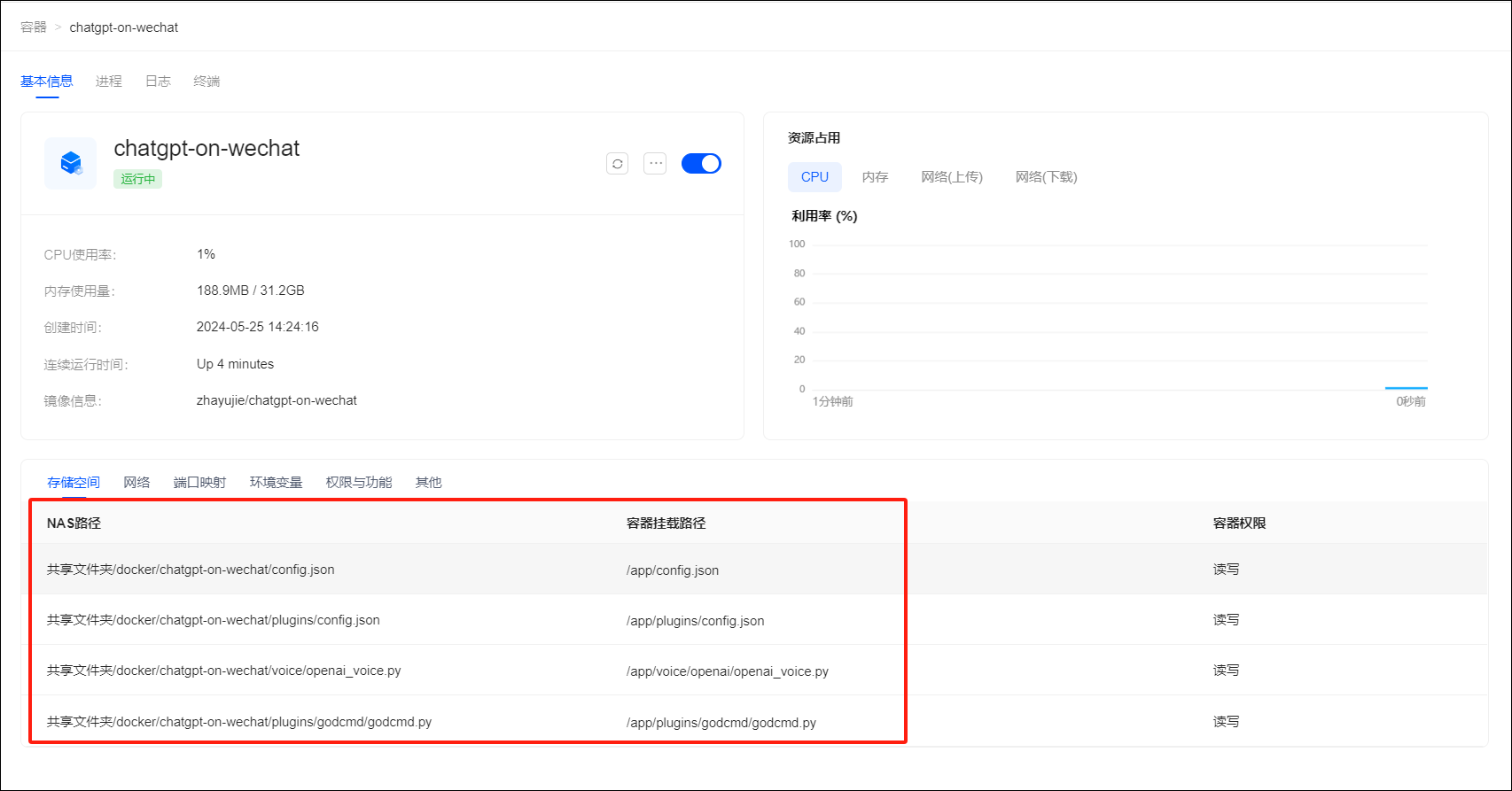Switch chart to 网络(下载)
Viewport: 1512px width, 791px height.
pyautogui.click(x=1046, y=177)
